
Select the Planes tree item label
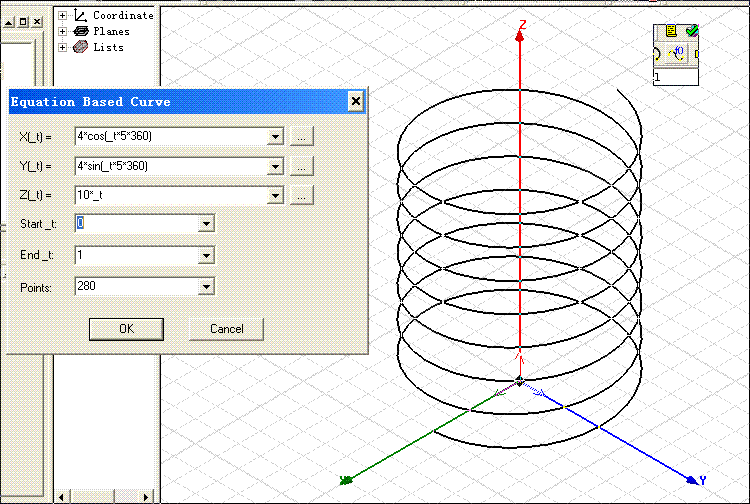[x=111, y=32]
